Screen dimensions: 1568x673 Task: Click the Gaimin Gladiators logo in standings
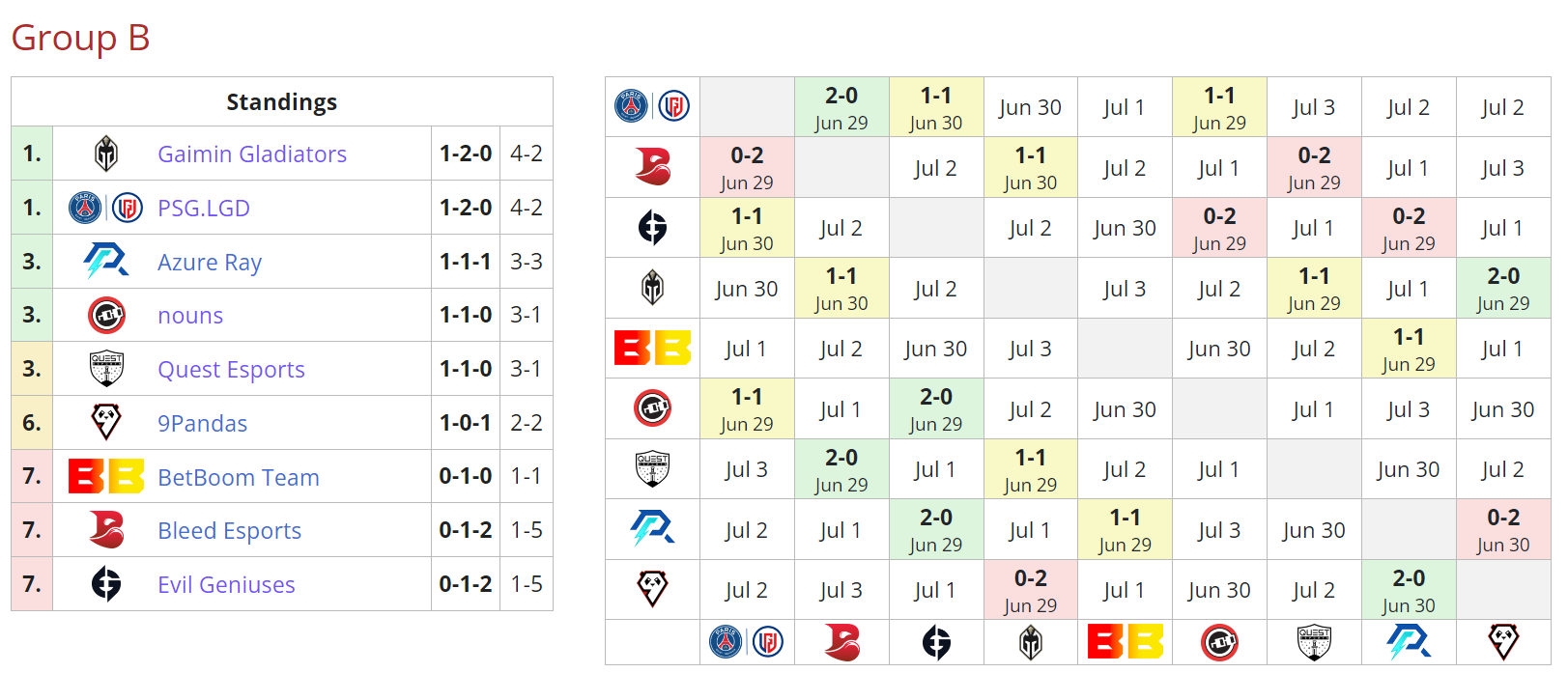[106, 154]
